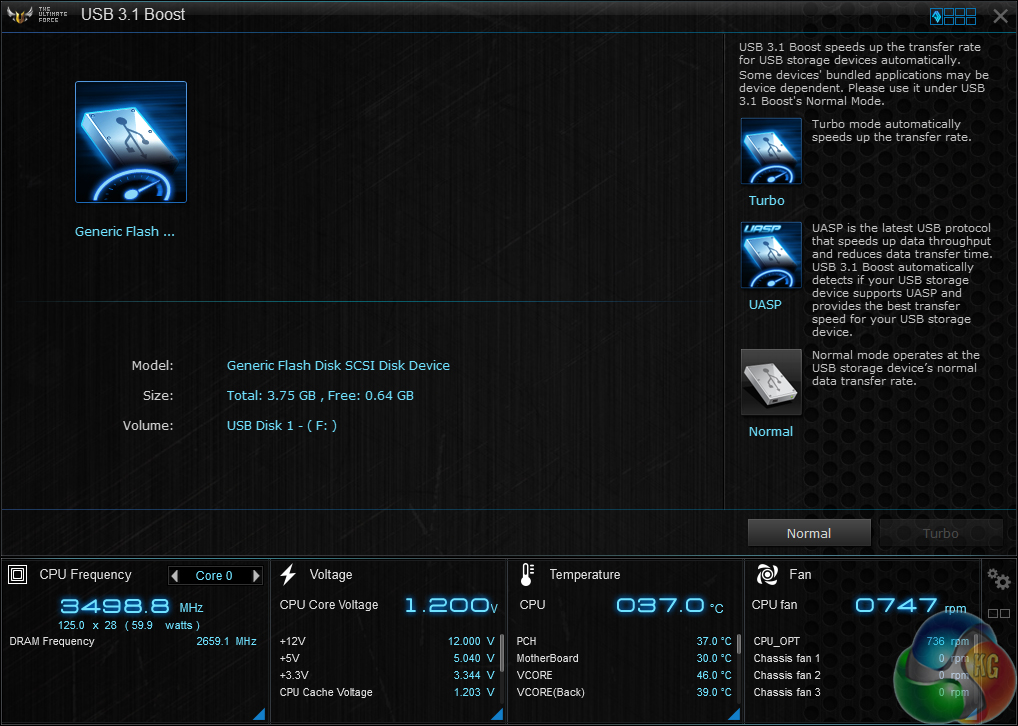The image size is (1018, 726).
Task: Expand the Voltage panel corner arrow
Action: click(x=497, y=714)
